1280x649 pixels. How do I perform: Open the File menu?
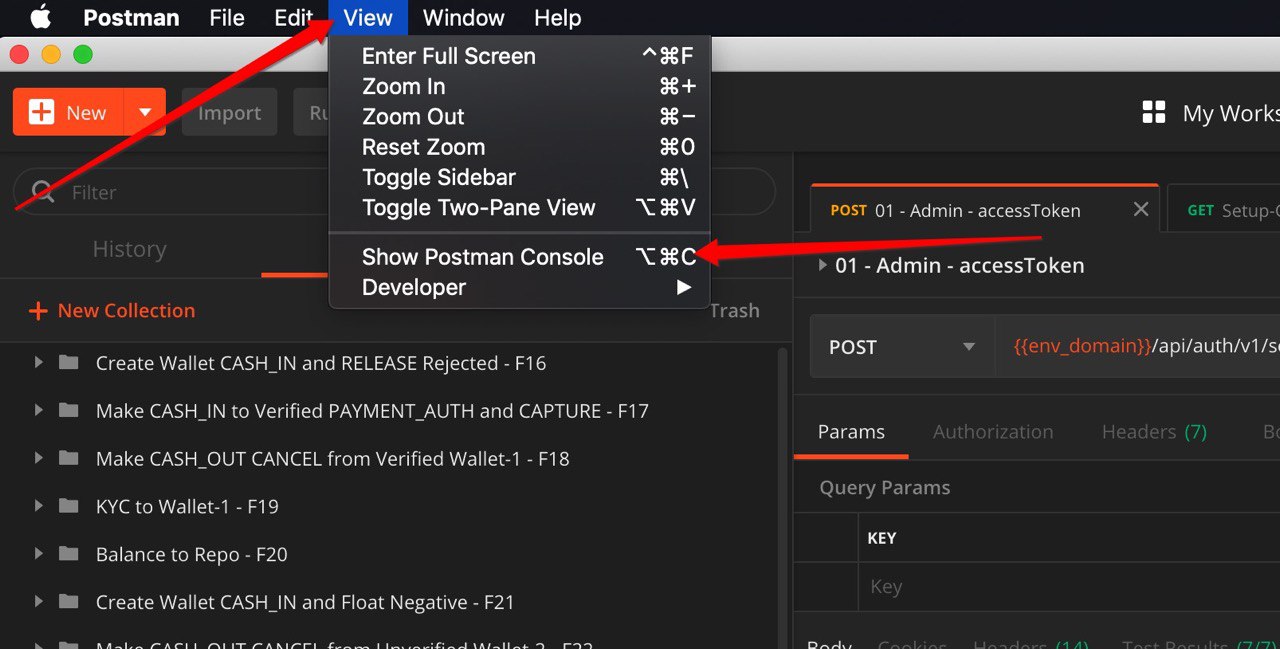click(227, 18)
